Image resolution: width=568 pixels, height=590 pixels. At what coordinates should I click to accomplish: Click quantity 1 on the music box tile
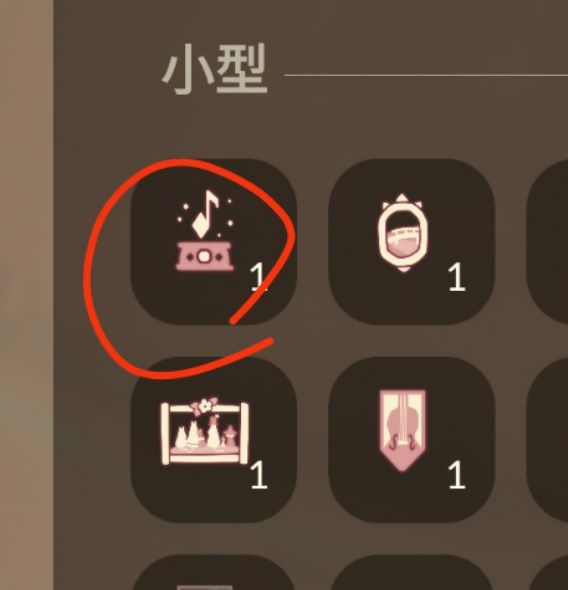click(x=259, y=277)
